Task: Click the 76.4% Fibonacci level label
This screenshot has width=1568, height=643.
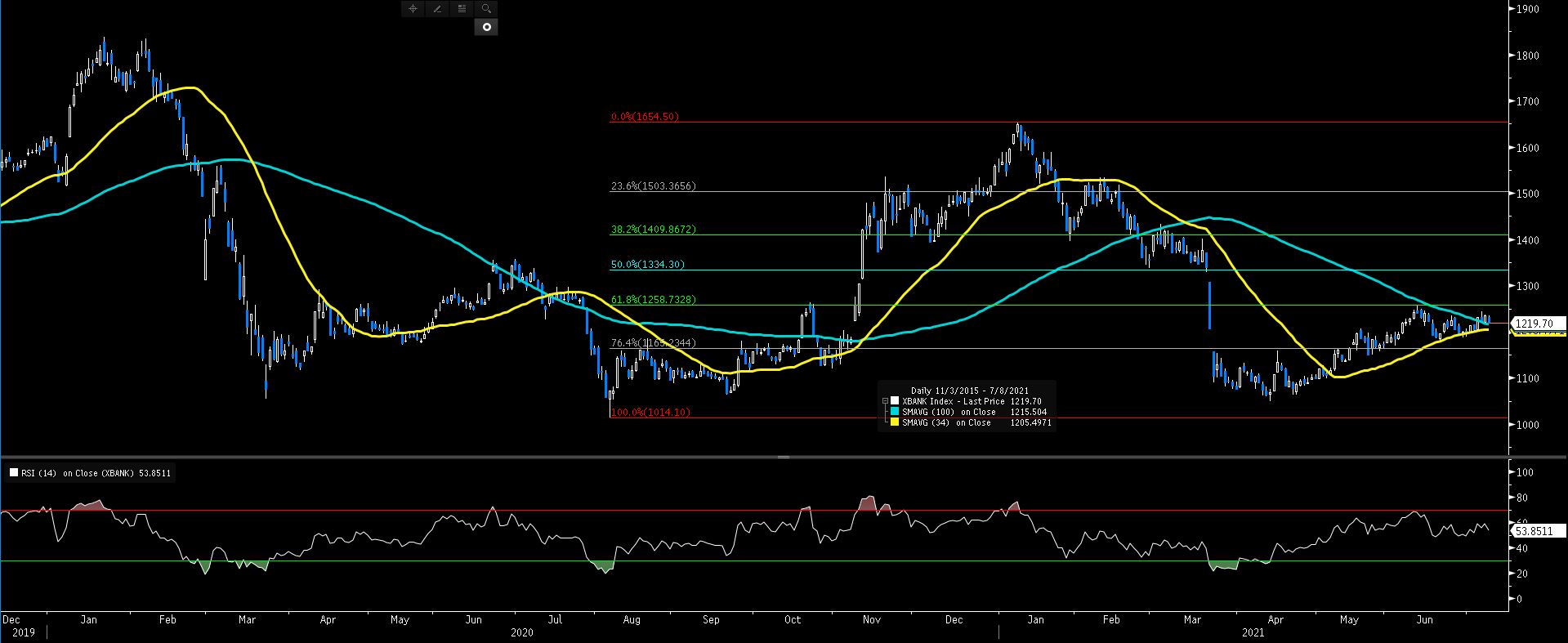Action: pos(654,343)
